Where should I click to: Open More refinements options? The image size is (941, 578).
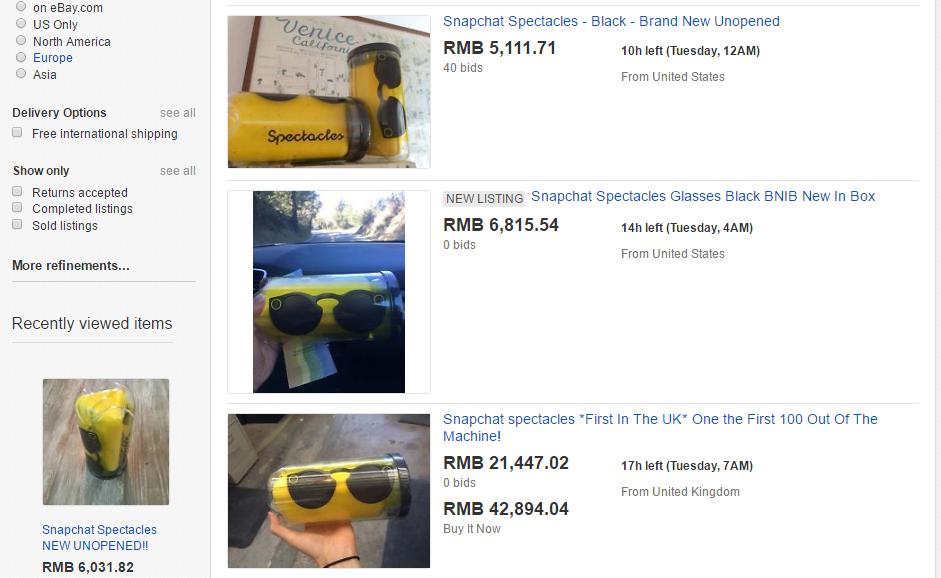(x=71, y=265)
